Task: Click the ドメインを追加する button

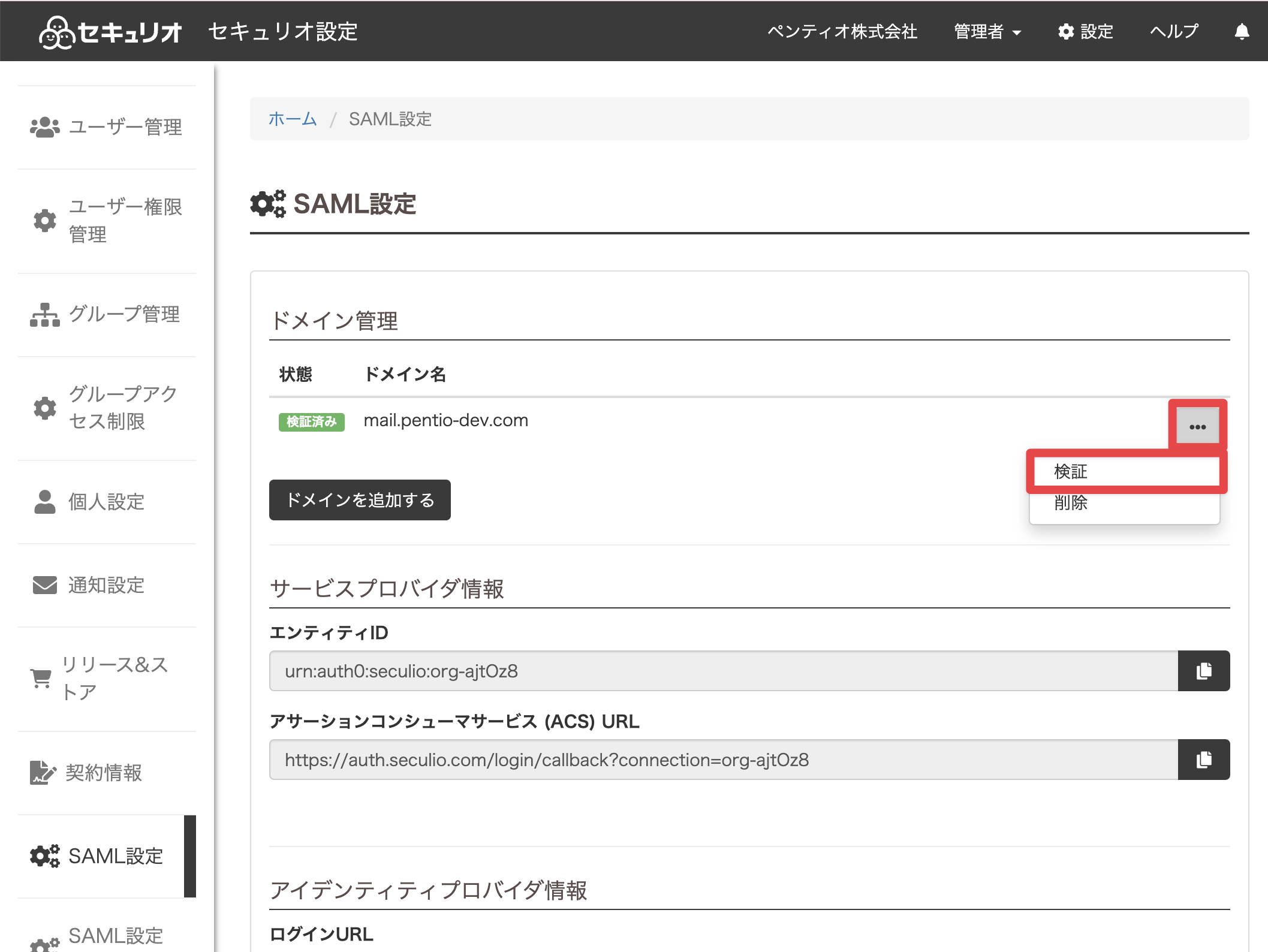Action: (360, 500)
